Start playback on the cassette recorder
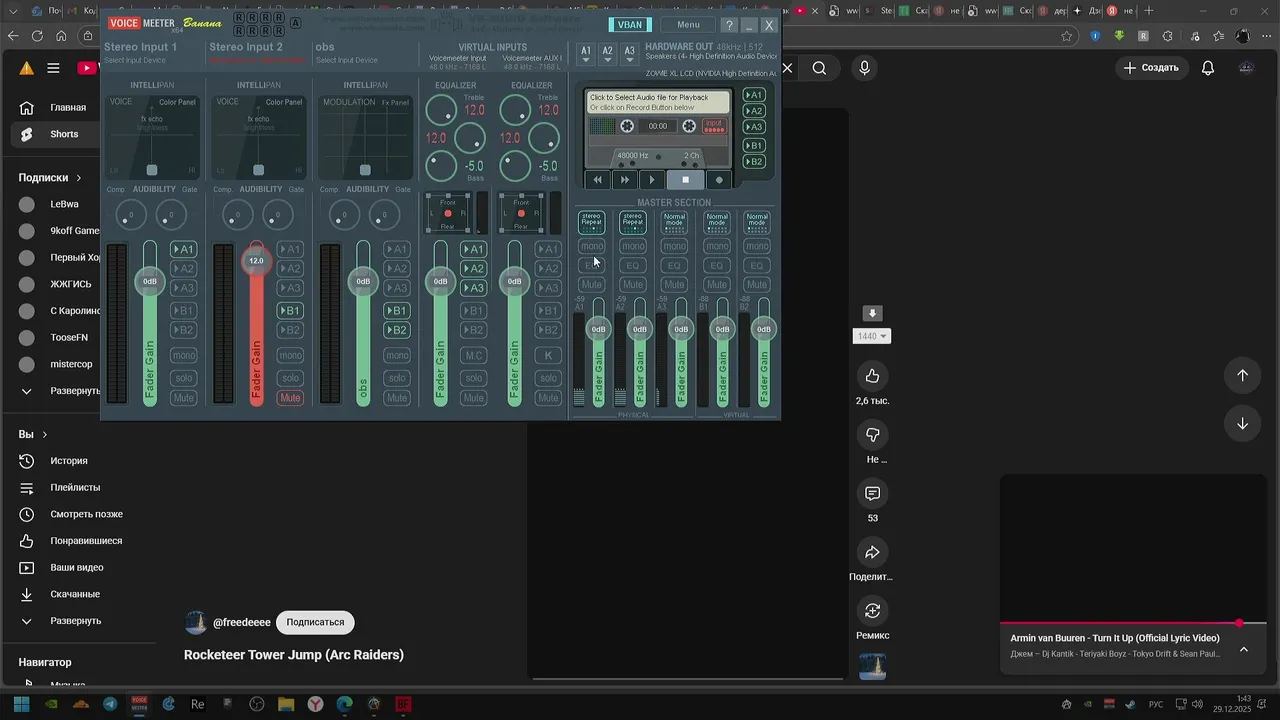This screenshot has width=1280, height=720. click(652, 180)
